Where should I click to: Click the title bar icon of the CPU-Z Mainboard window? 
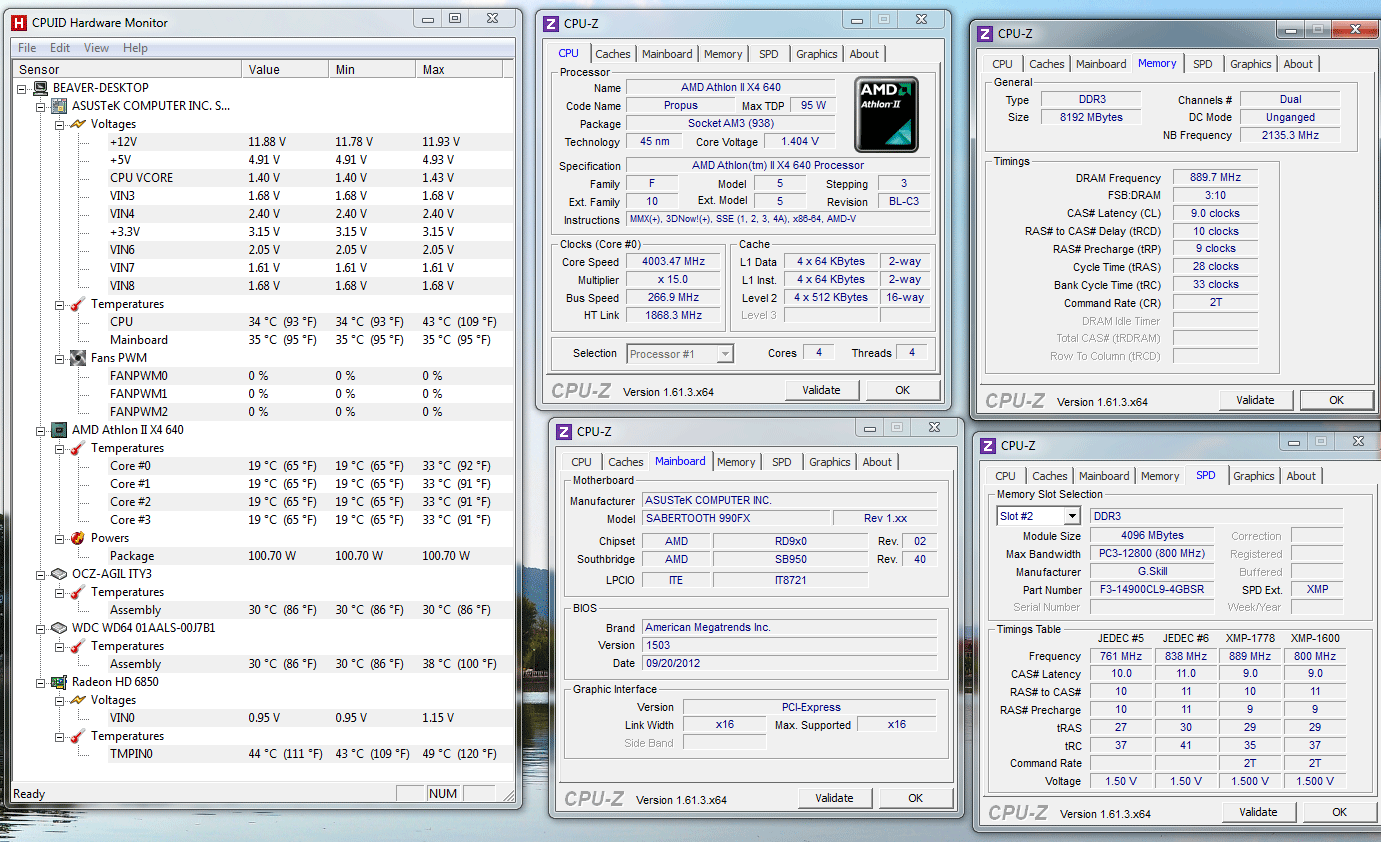click(x=564, y=431)
